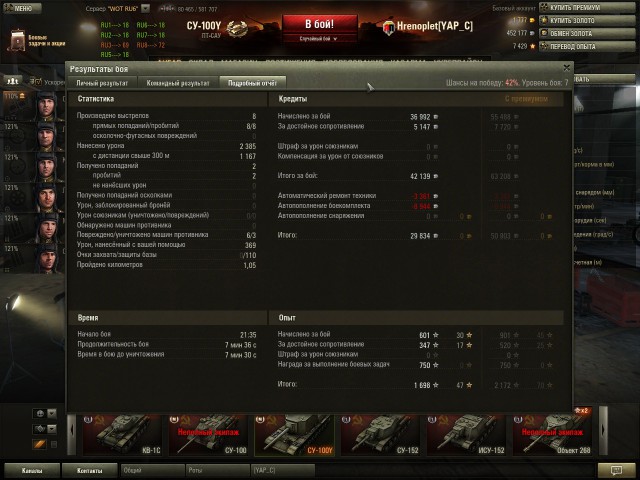The image size is (640, 480).
Task: Click the Шансы на победу: 42% text
Action: coord(482,83)
